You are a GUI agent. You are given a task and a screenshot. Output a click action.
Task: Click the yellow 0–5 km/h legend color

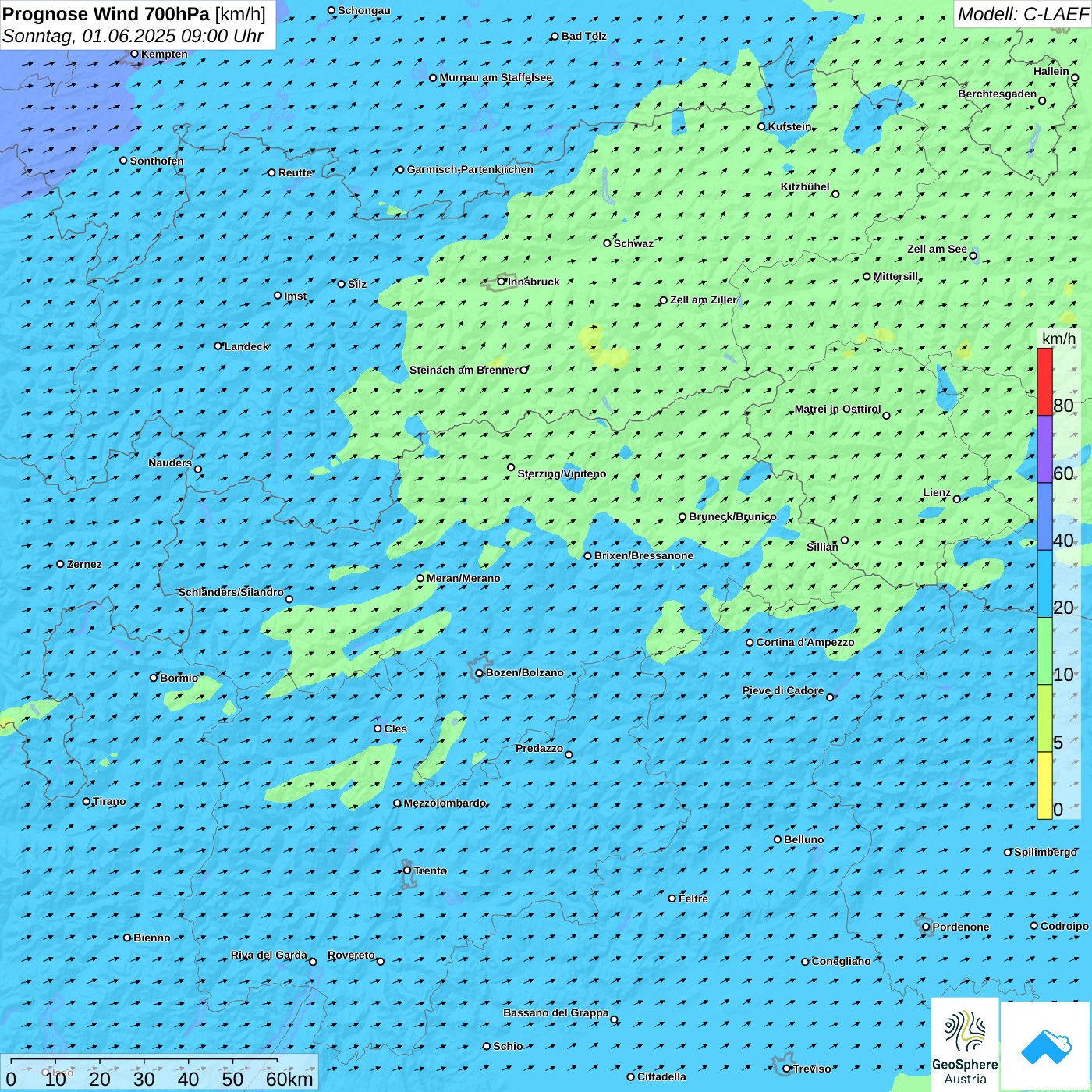point(1044,785)
